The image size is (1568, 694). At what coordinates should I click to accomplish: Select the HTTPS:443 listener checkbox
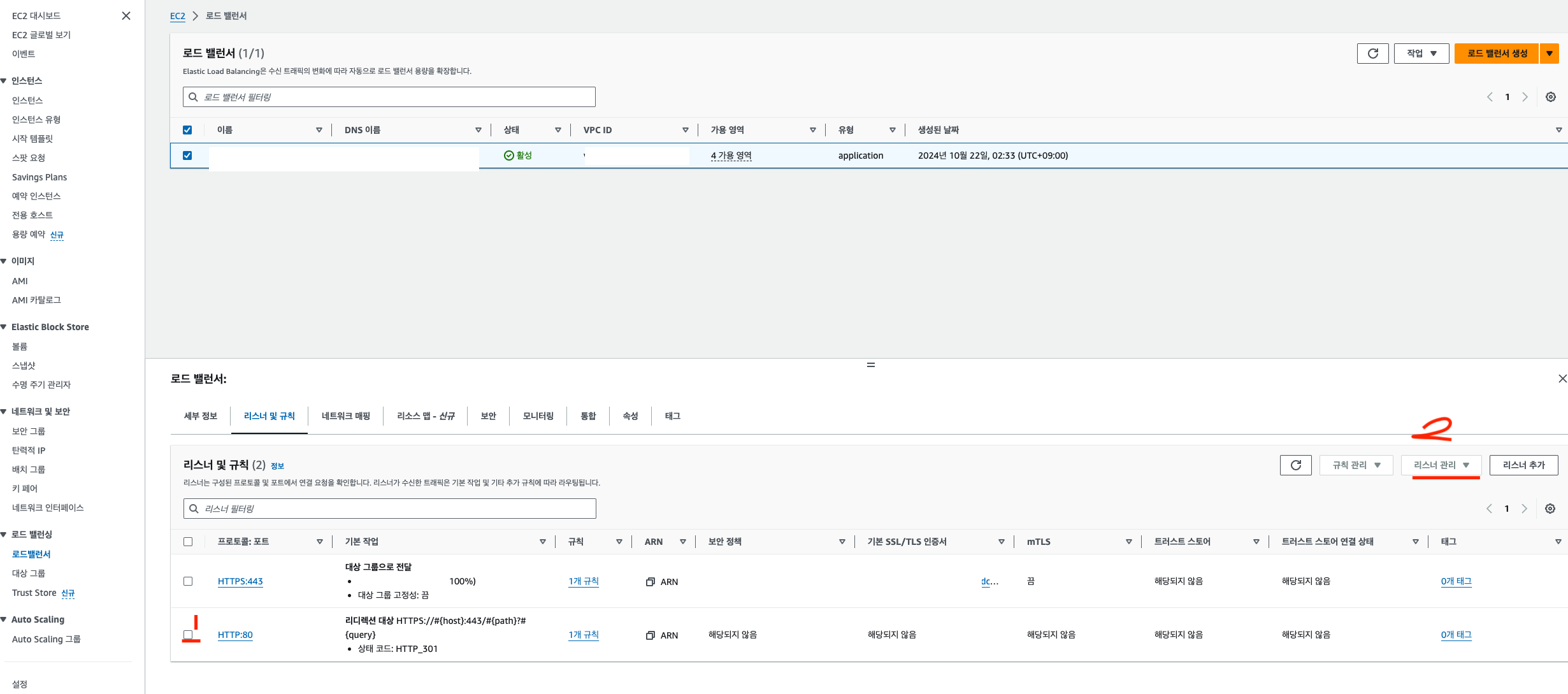click(x=188, y=581)
